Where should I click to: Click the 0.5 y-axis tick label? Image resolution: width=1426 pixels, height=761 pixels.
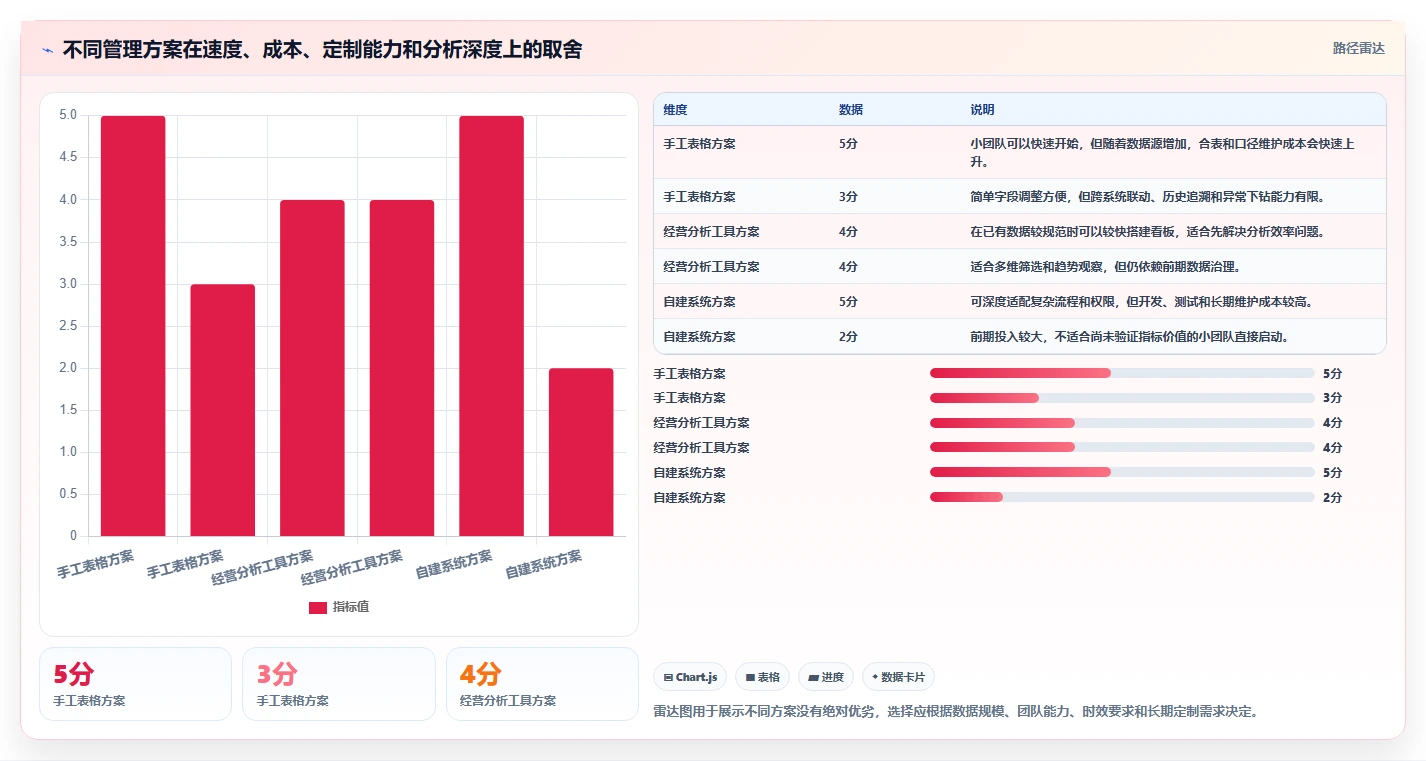pos(68,494)
